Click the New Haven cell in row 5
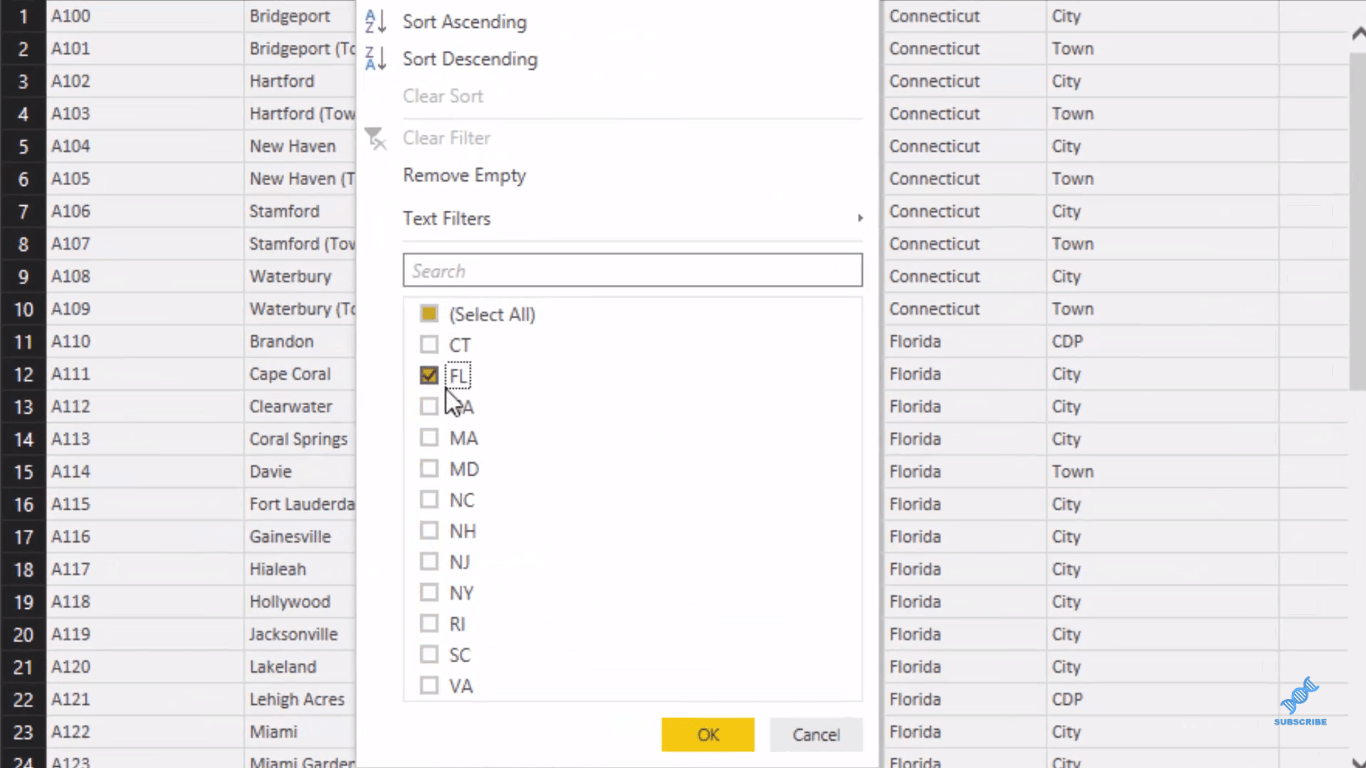This screenshot has width=1366, height=768. [x=301, y=146]
